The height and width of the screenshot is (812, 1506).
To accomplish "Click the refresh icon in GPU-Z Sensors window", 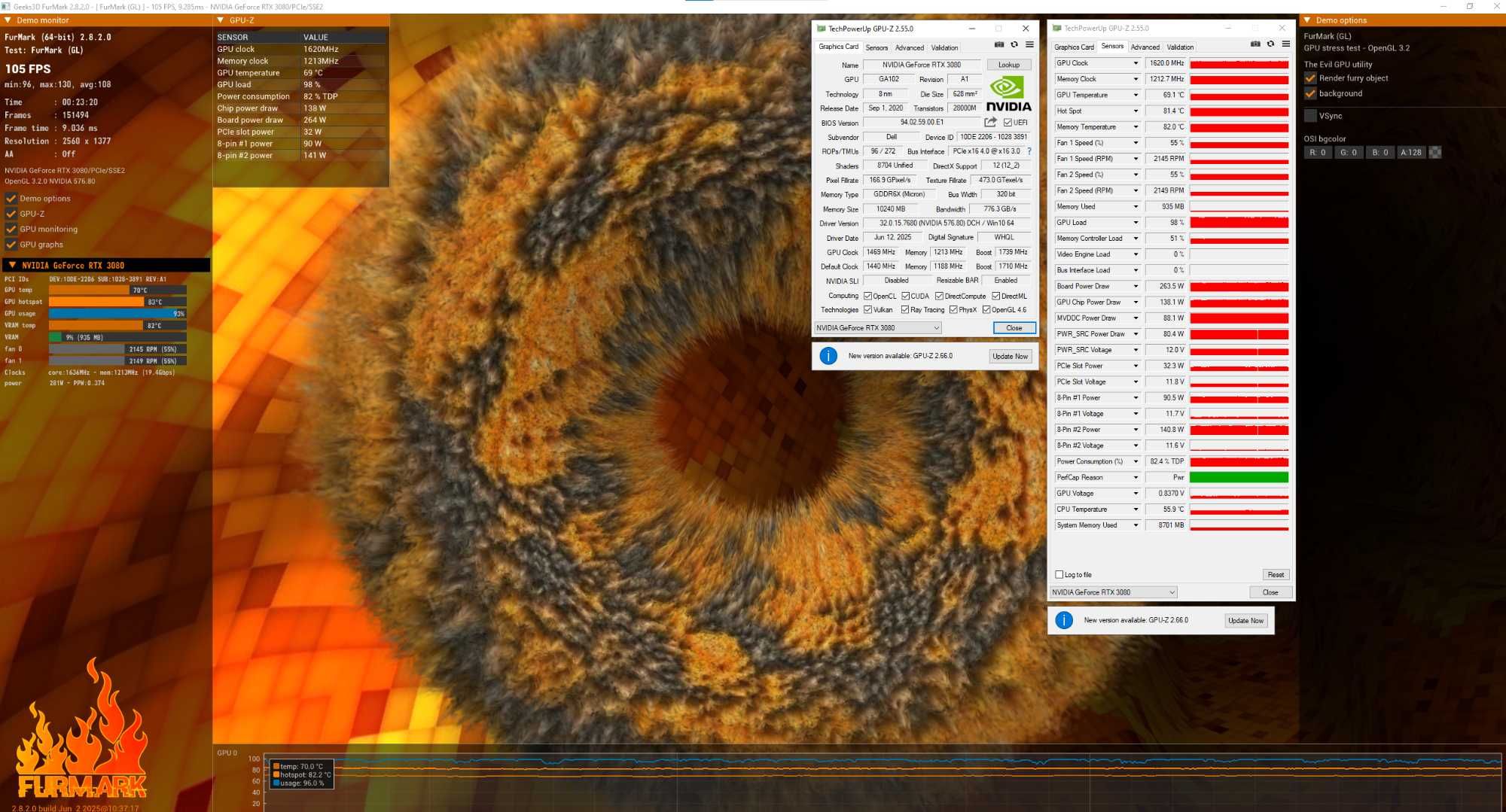I will 1270,44.
